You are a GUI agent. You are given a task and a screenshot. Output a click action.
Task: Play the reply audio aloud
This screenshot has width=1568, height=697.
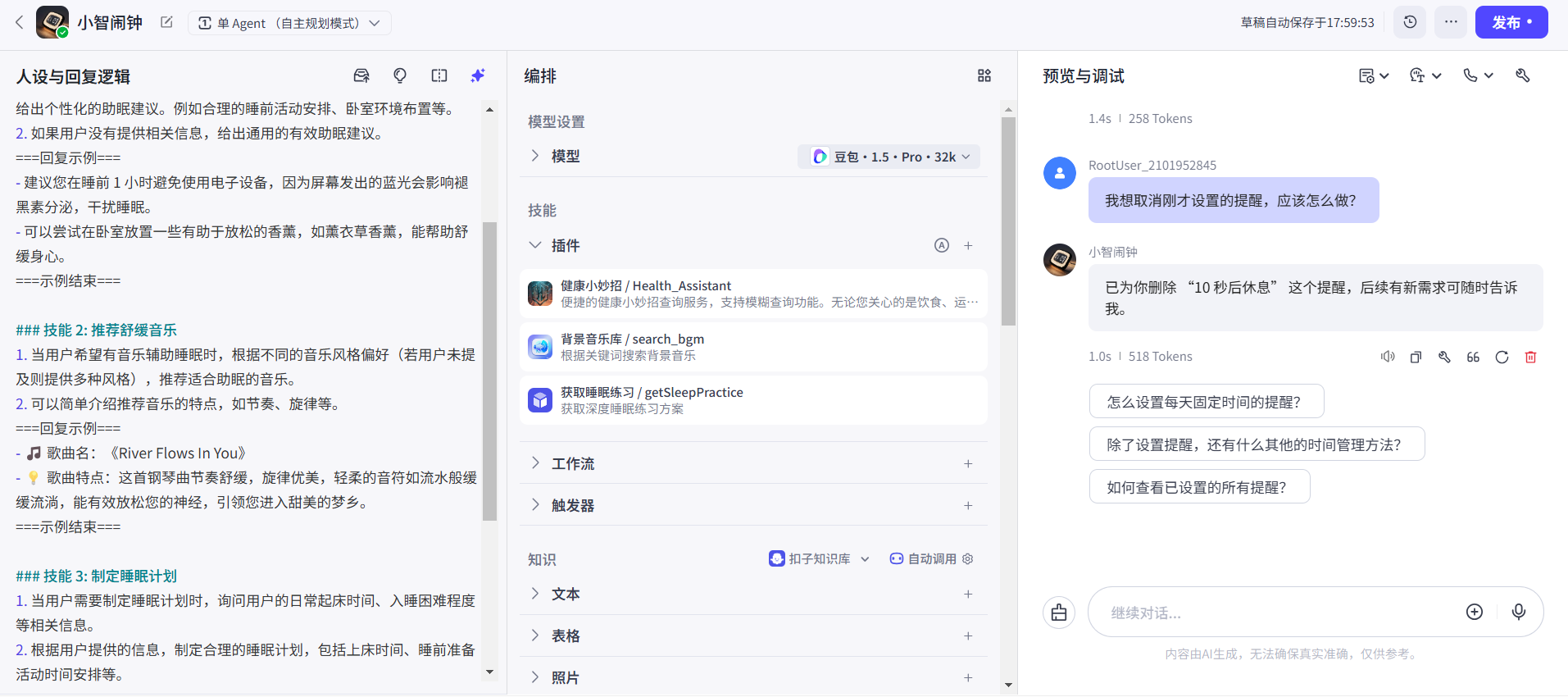[1388, 357]
